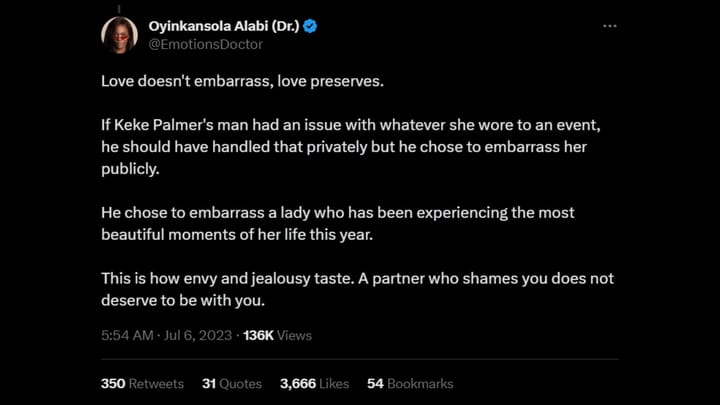Select the line 'Love doesn't embarrass, love preserves.'
720x405 pixels.
tap(242, 81)
